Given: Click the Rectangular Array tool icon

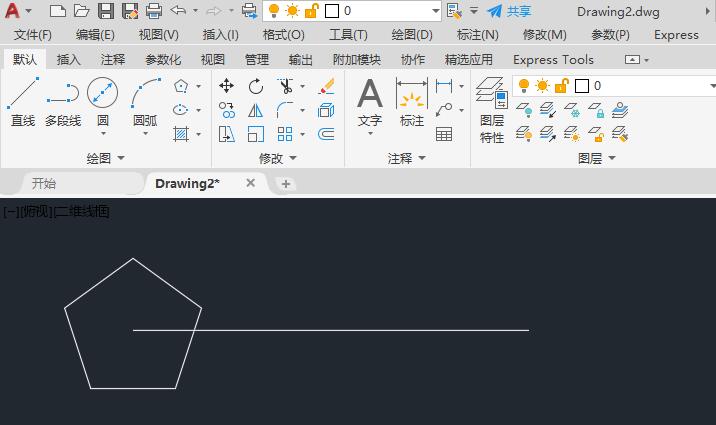Looking at the screenshot, I should (x=285, y=134).
